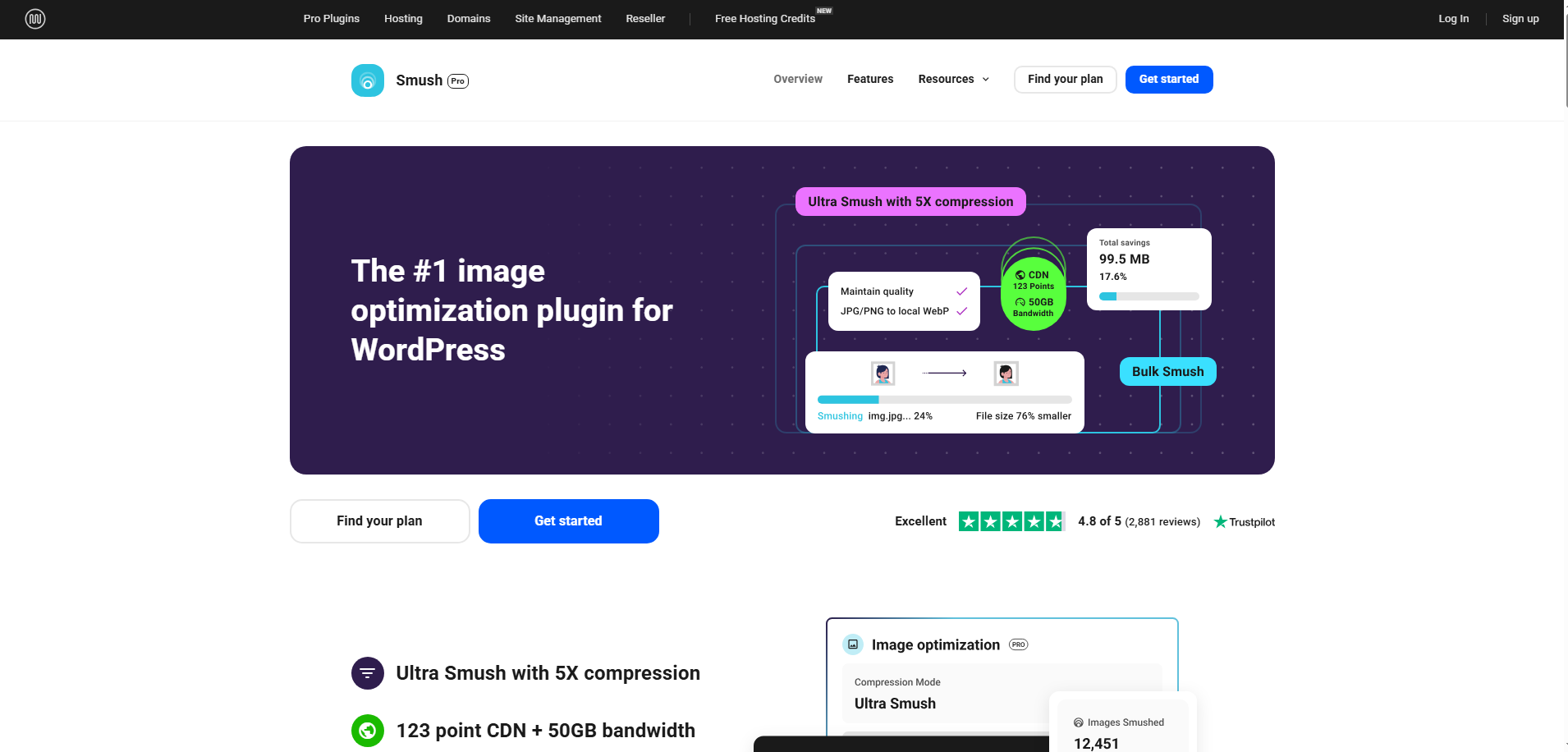Switch to the Features tab
The width and height of the screenshot is (1568, 752).
pos(870,79)
